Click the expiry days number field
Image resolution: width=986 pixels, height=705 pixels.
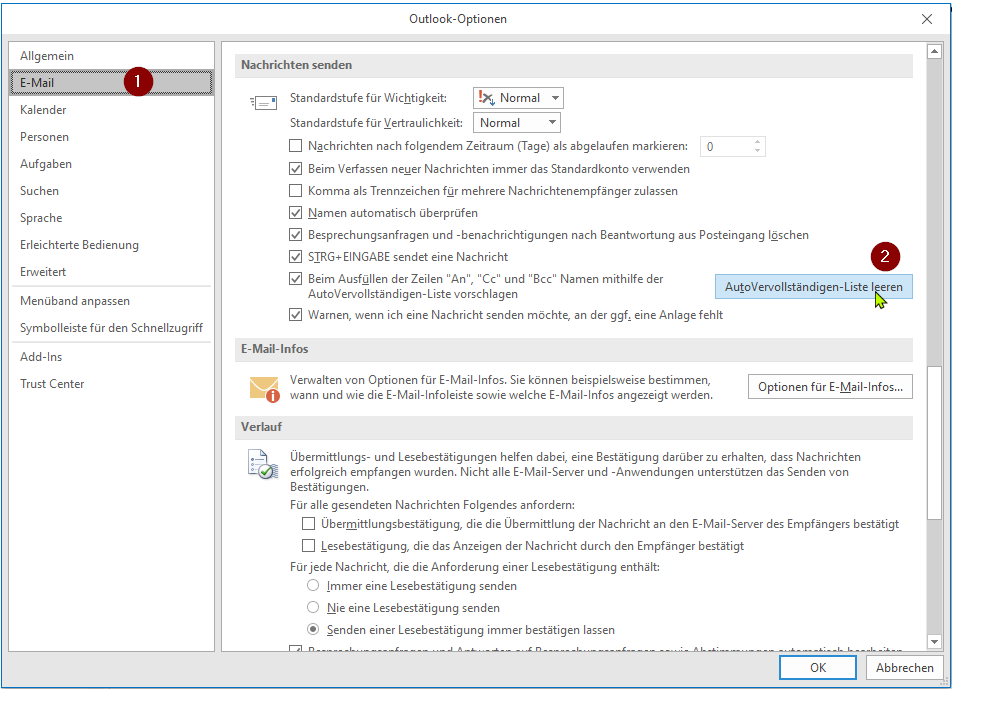pos(726,147)
